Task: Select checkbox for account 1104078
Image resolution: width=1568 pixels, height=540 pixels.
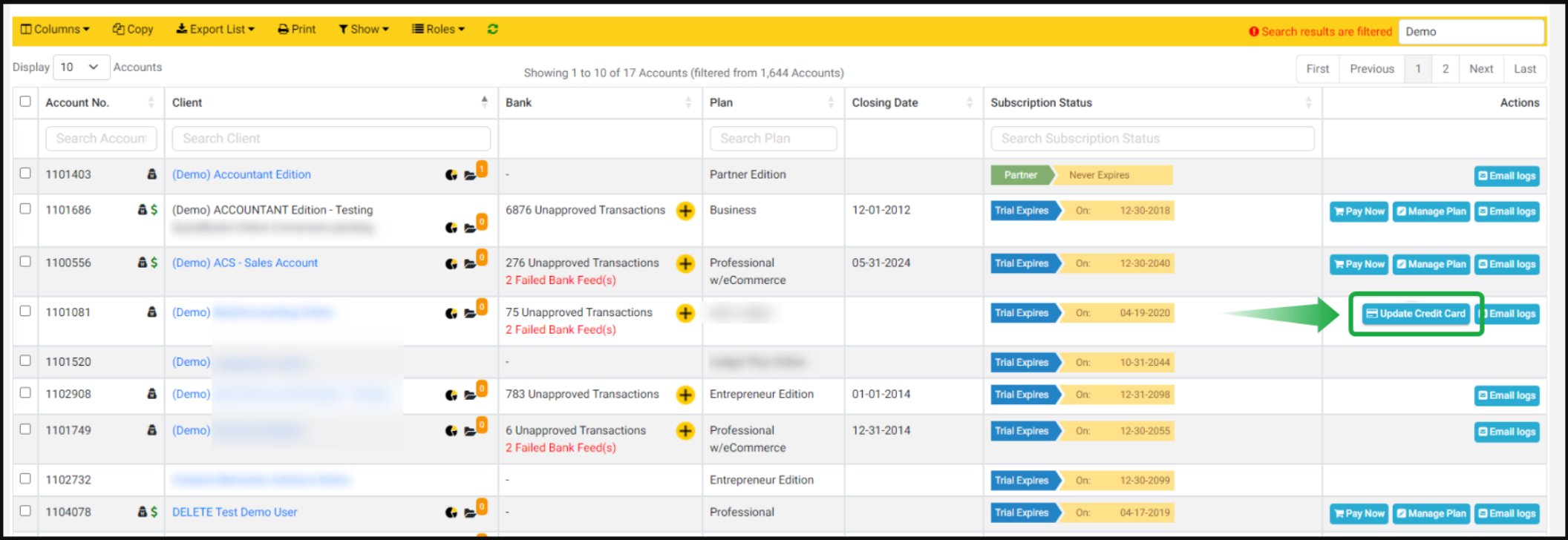Action: click(x=25, y=511)
